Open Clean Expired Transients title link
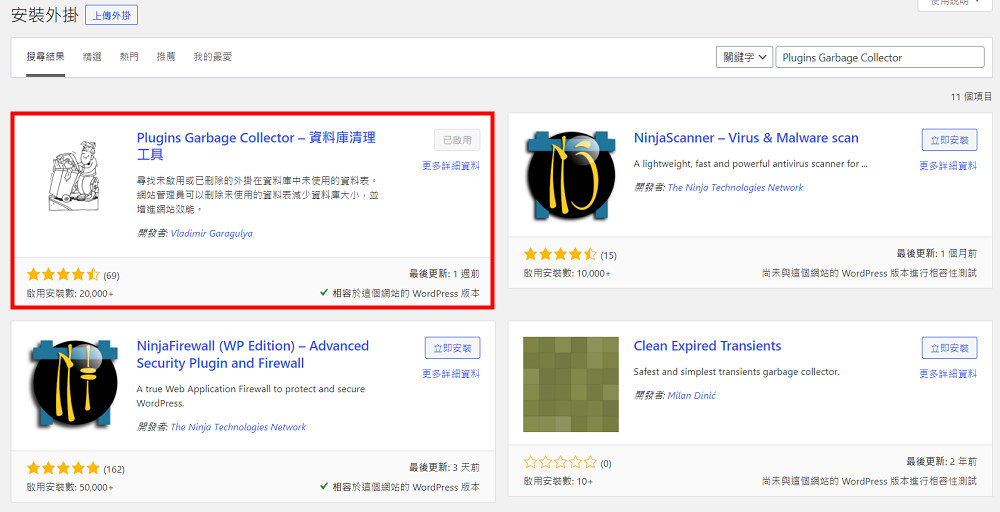Viewport: 1000px width, 512px height. coord(707,346)
